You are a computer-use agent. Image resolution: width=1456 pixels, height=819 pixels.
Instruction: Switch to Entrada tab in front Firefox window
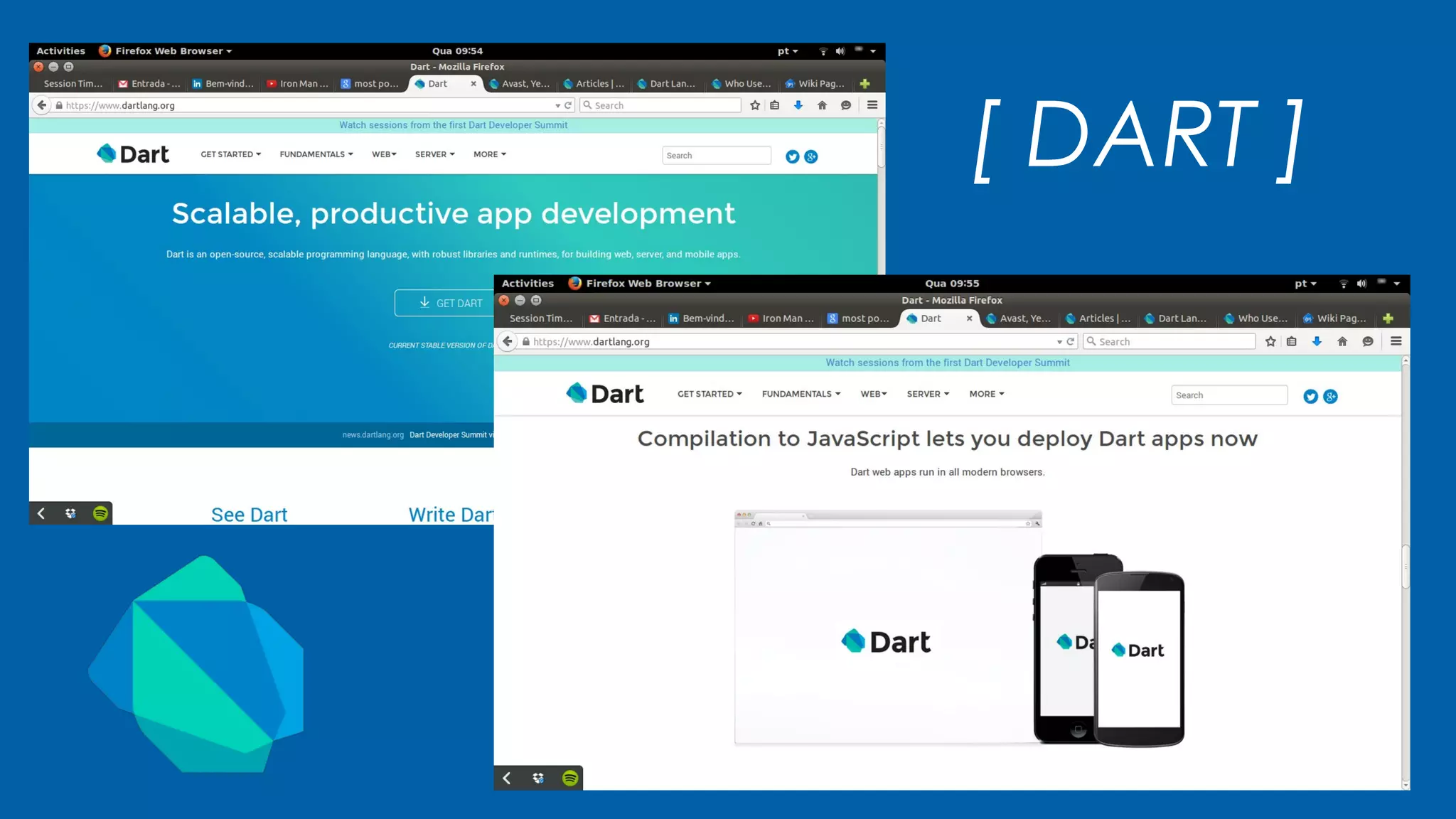click(623, 318)
